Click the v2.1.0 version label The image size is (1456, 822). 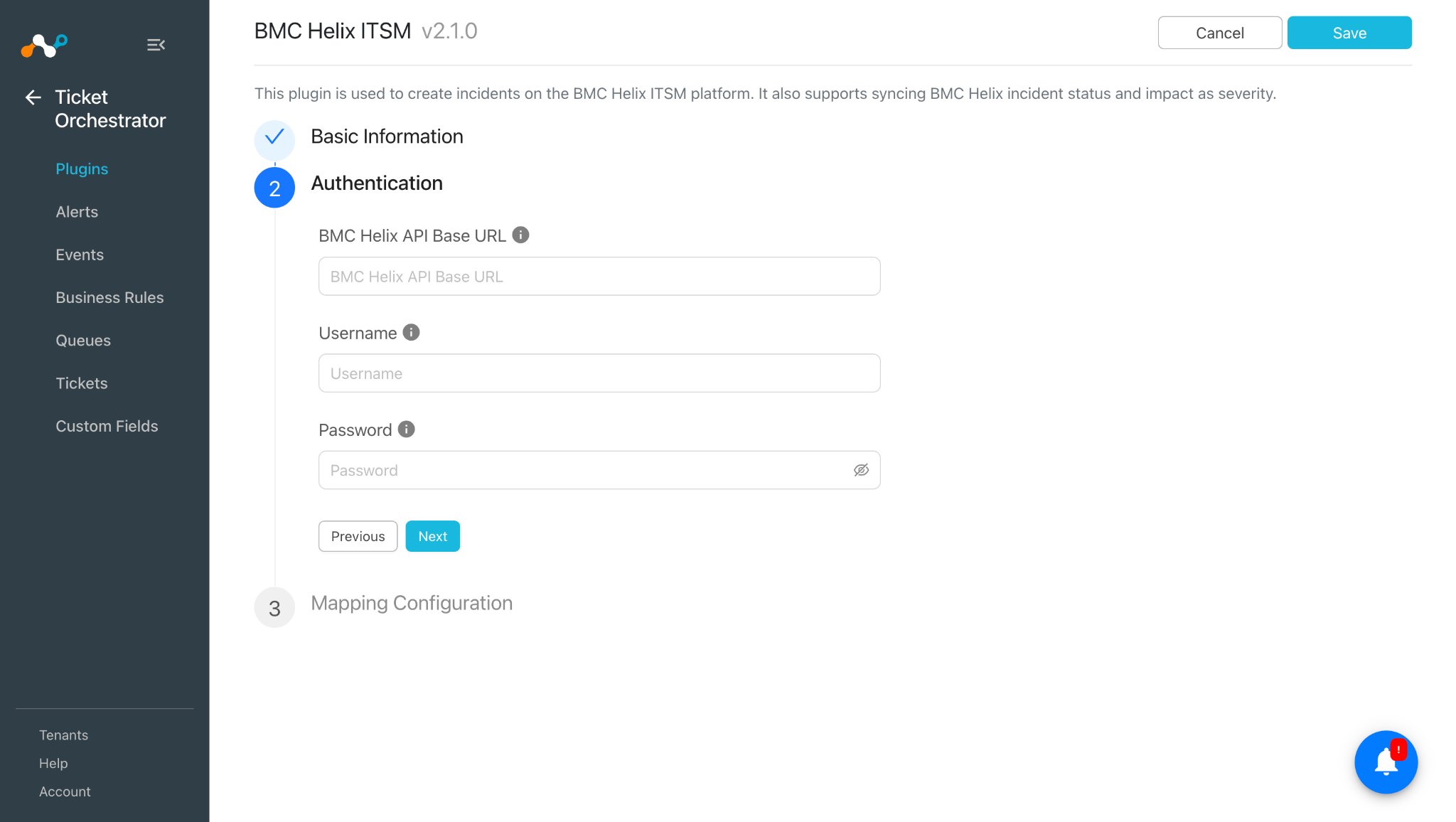tap(449, 31)
